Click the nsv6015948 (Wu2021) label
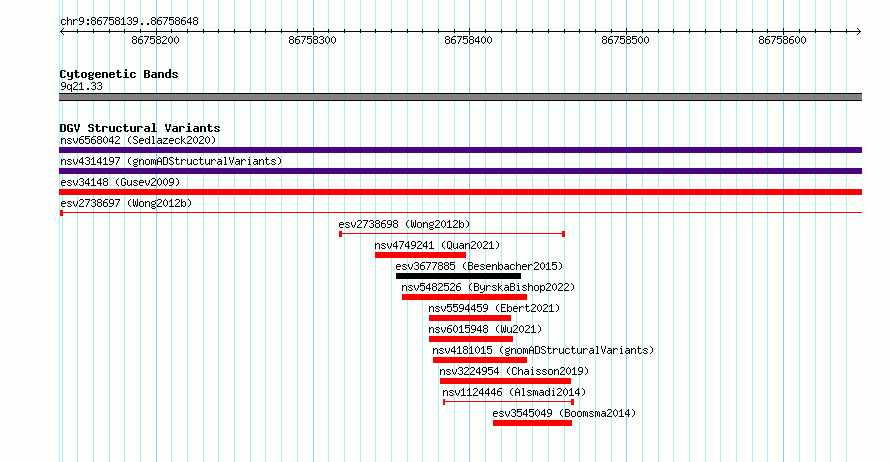Image resolution: width=890 pixels, height=462 pixels. click(x=485, y=329)
